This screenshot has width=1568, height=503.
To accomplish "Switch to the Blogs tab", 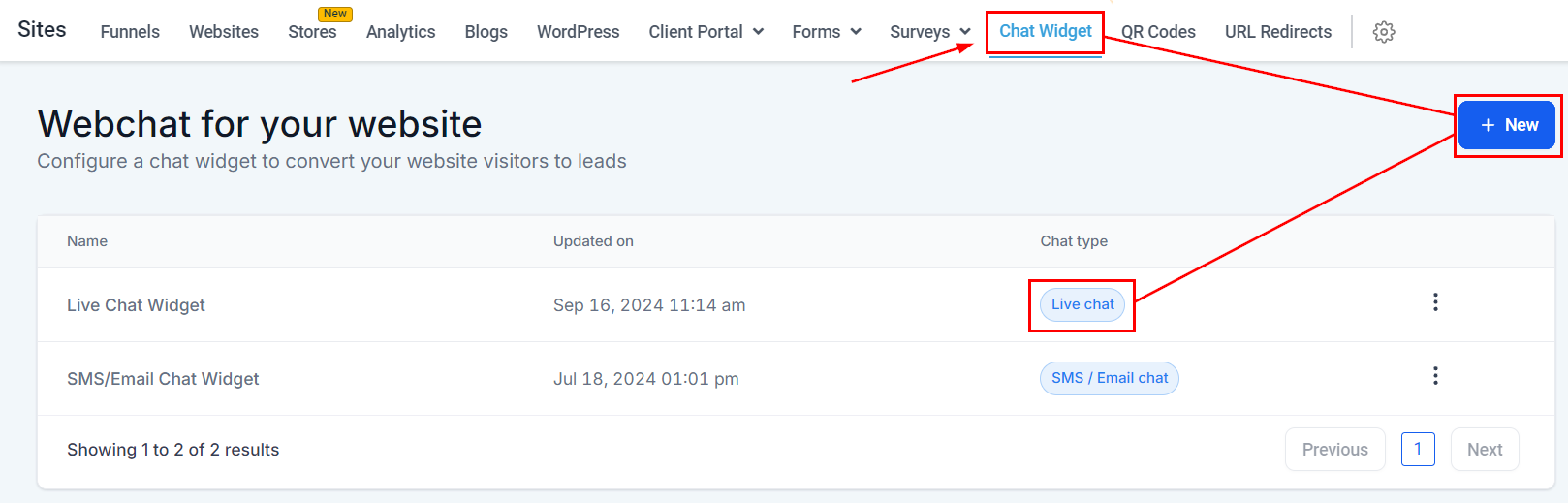I will (486, 32).
